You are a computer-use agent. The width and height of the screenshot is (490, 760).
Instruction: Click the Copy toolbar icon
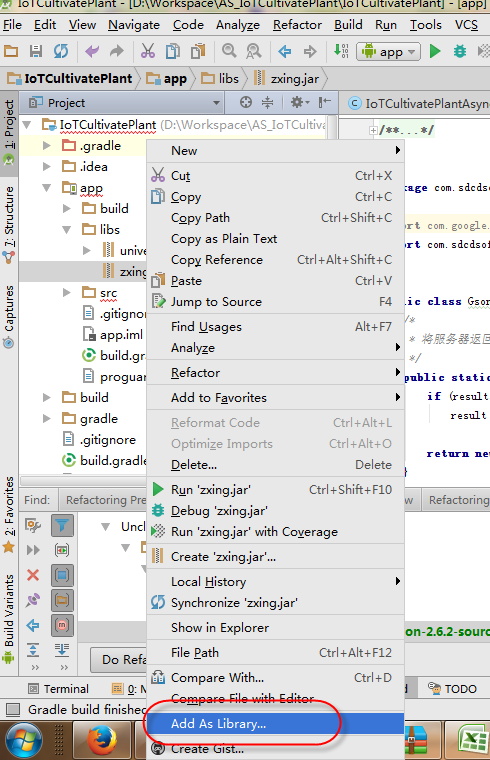pyautogui.click(x=173, y=51)
